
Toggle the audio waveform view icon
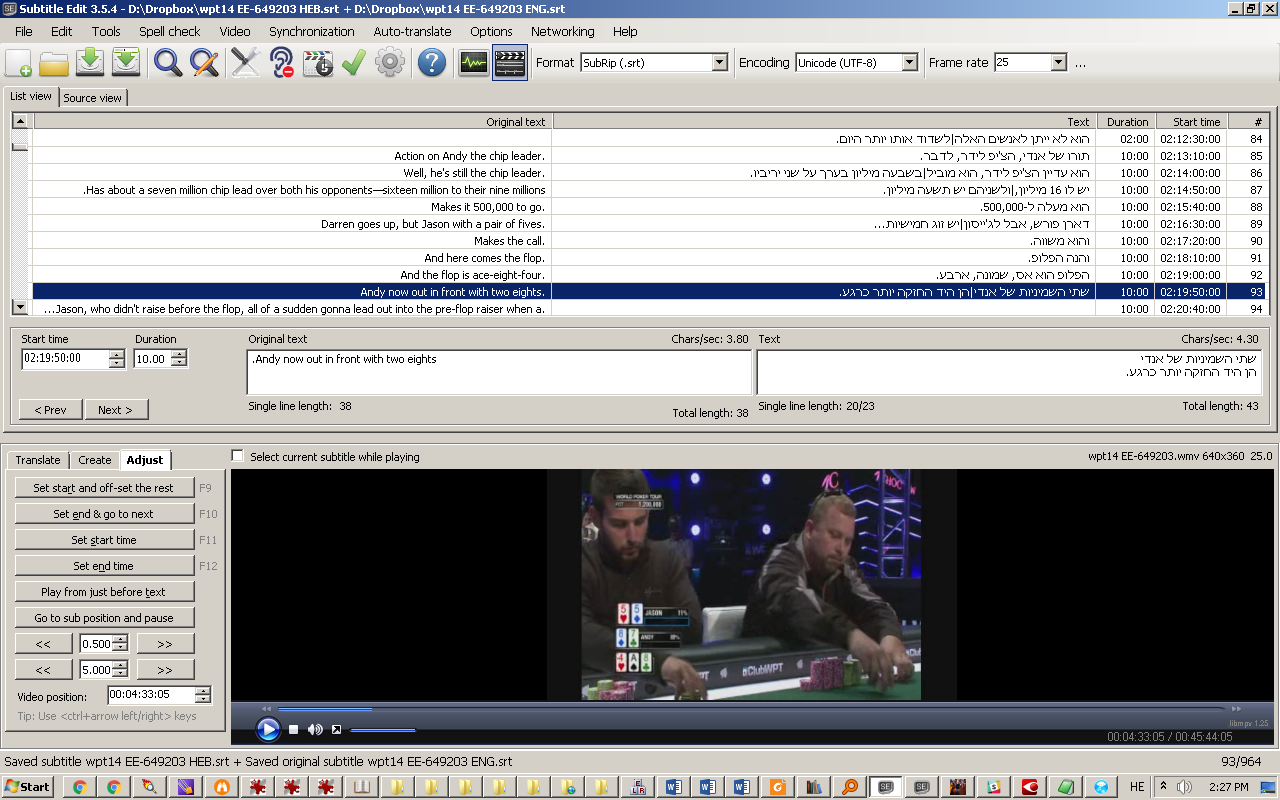[x=472, y=62]
